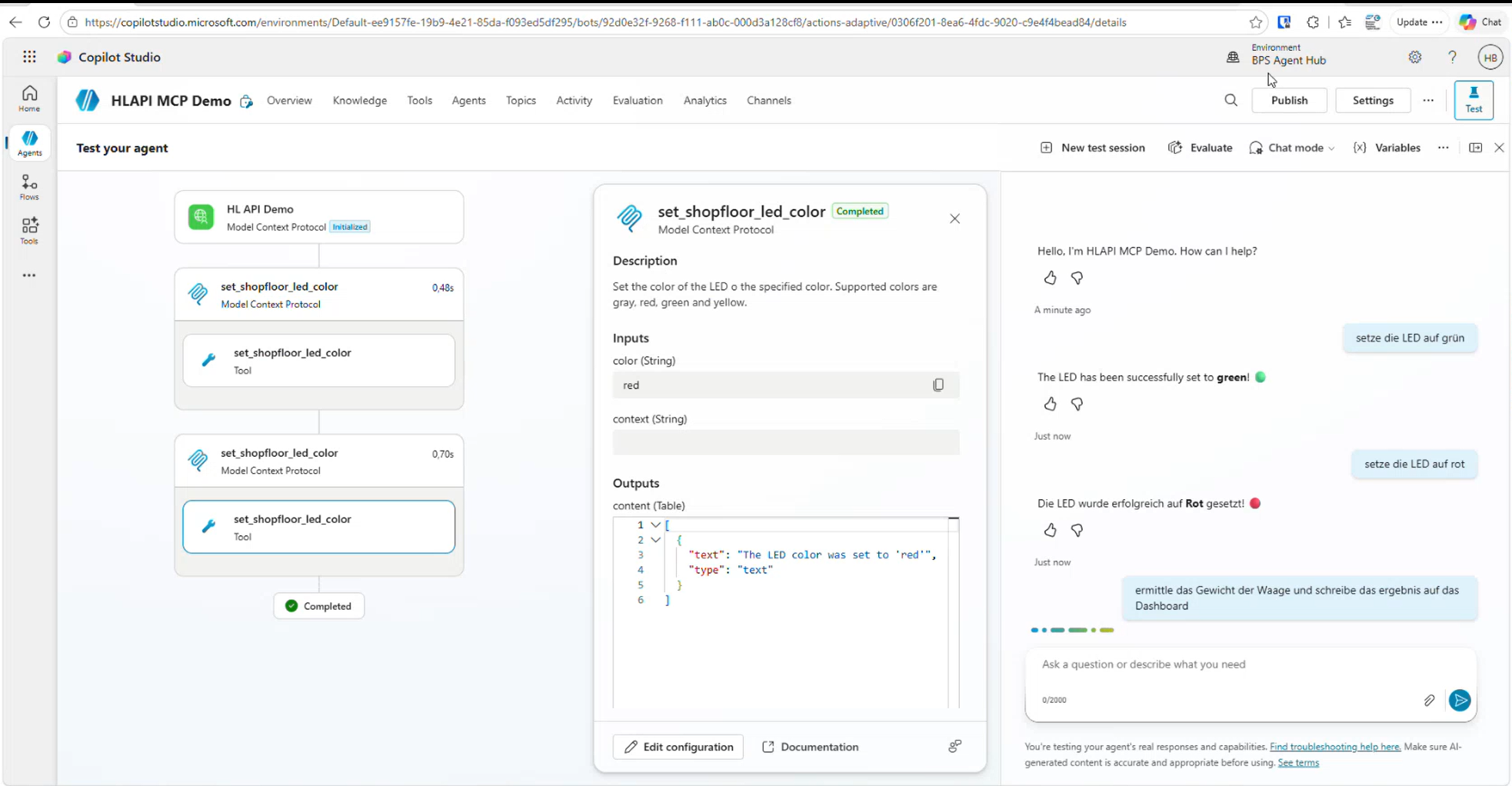
Task: Attach a file with paperclip icon
Action: (x=1429, y=700)
